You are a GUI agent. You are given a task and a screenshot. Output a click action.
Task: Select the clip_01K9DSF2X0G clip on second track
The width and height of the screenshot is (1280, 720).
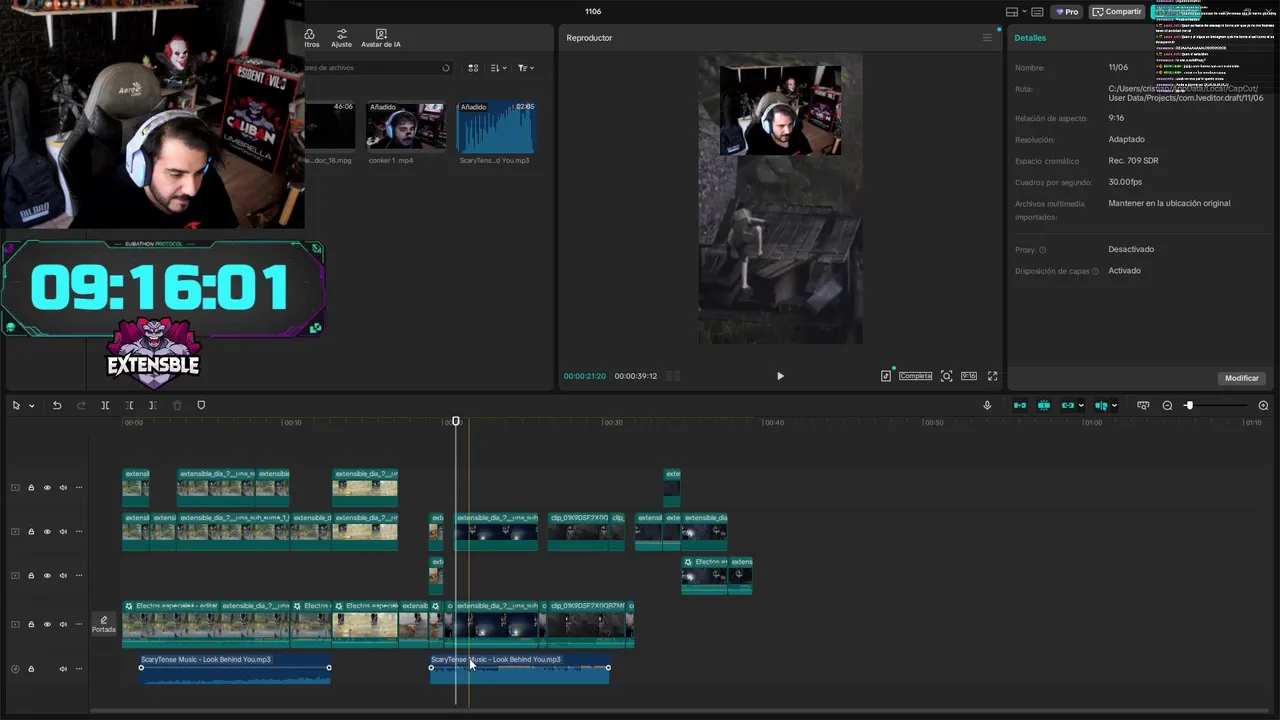tap(580, 531)
